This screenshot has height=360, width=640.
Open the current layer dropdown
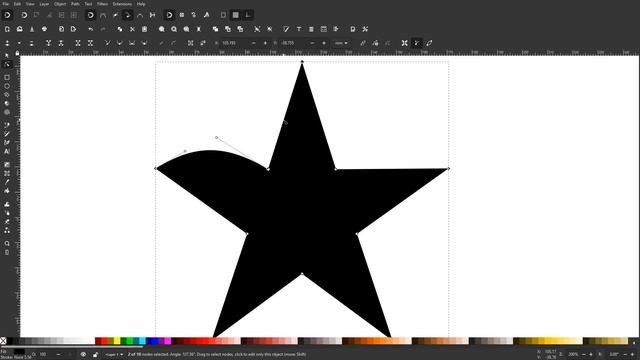click(114, 355)
